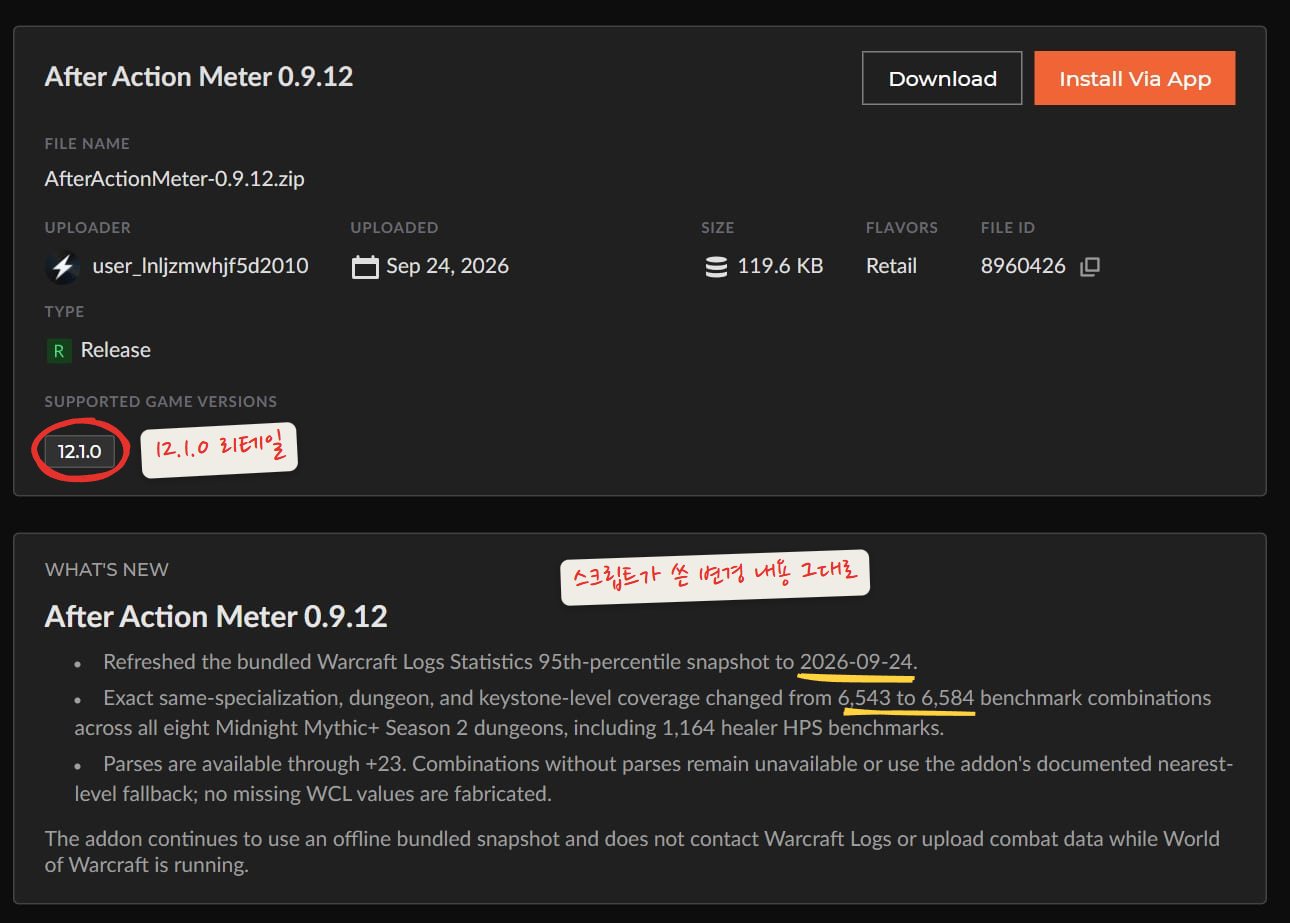Click the FLAVORS field label
Viewport: 1290px width, 923px height.
click(902, 228)
